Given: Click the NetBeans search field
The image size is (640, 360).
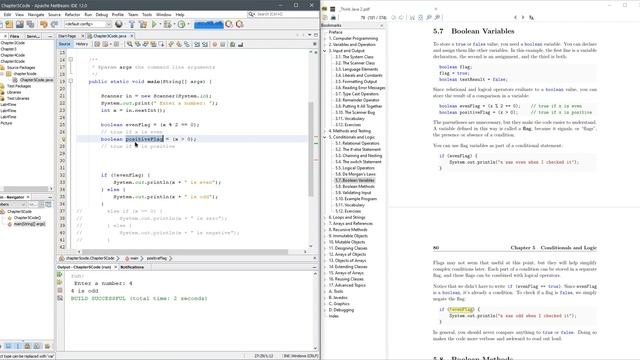Looking at the screenshot, I should (284, 14).
